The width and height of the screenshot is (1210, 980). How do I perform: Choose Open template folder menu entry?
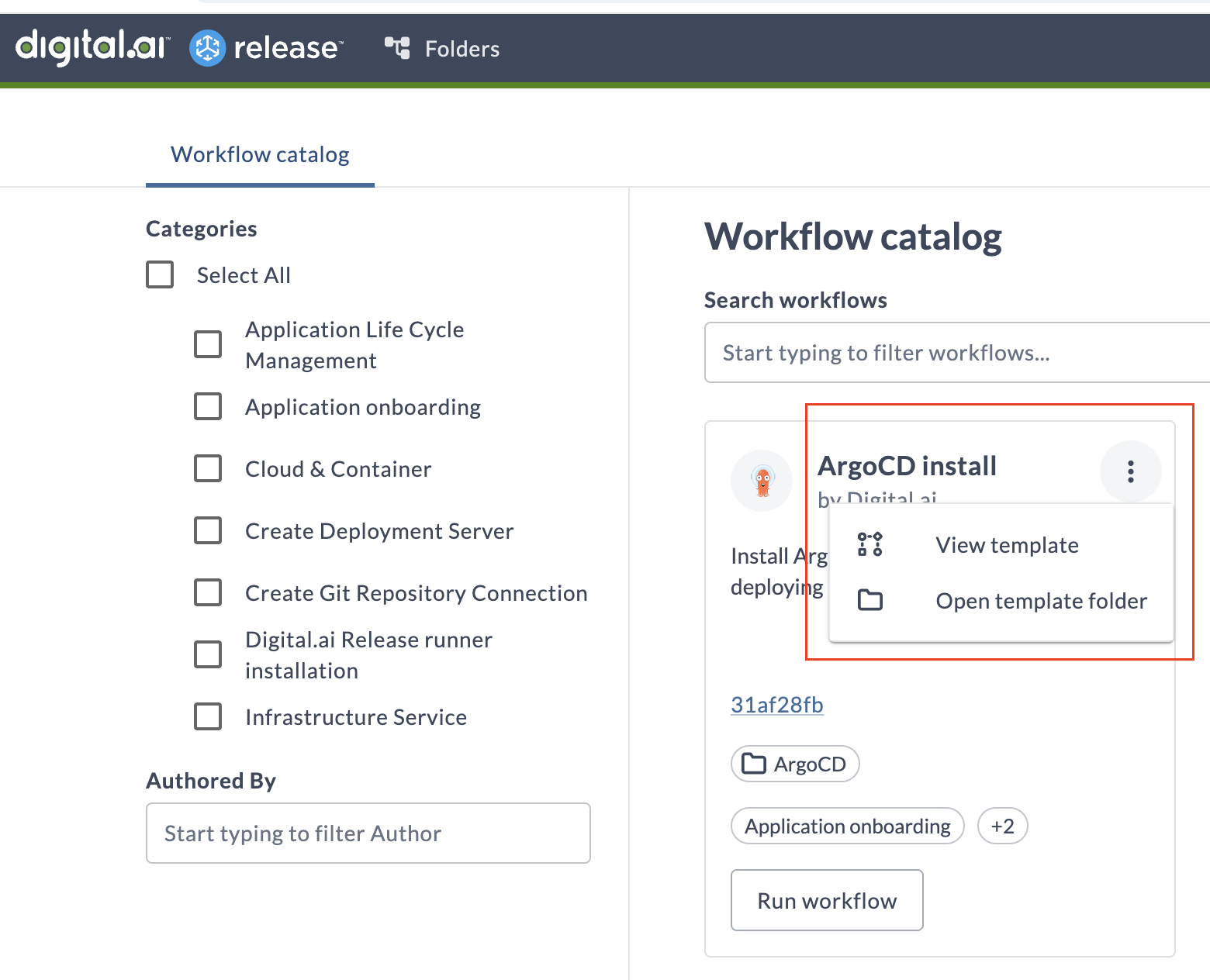(x=1041, y=601)
